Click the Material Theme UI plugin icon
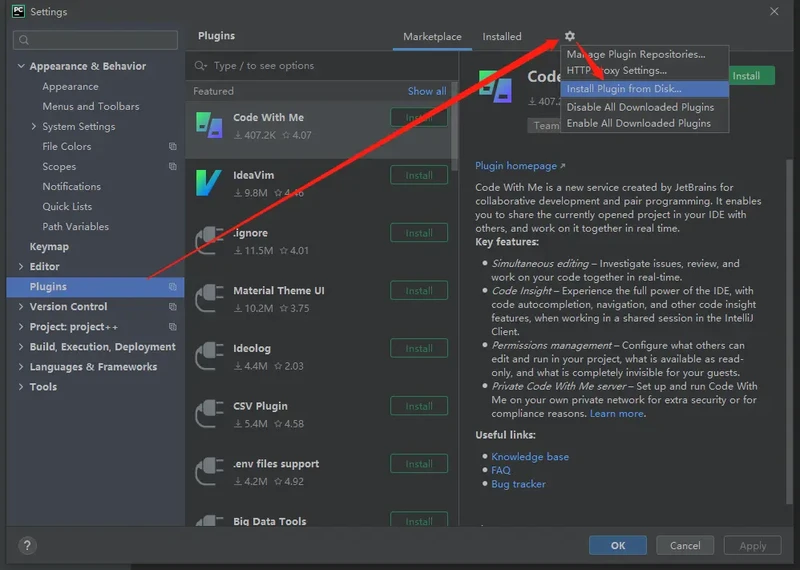800x570 pixels. [209, 299]
